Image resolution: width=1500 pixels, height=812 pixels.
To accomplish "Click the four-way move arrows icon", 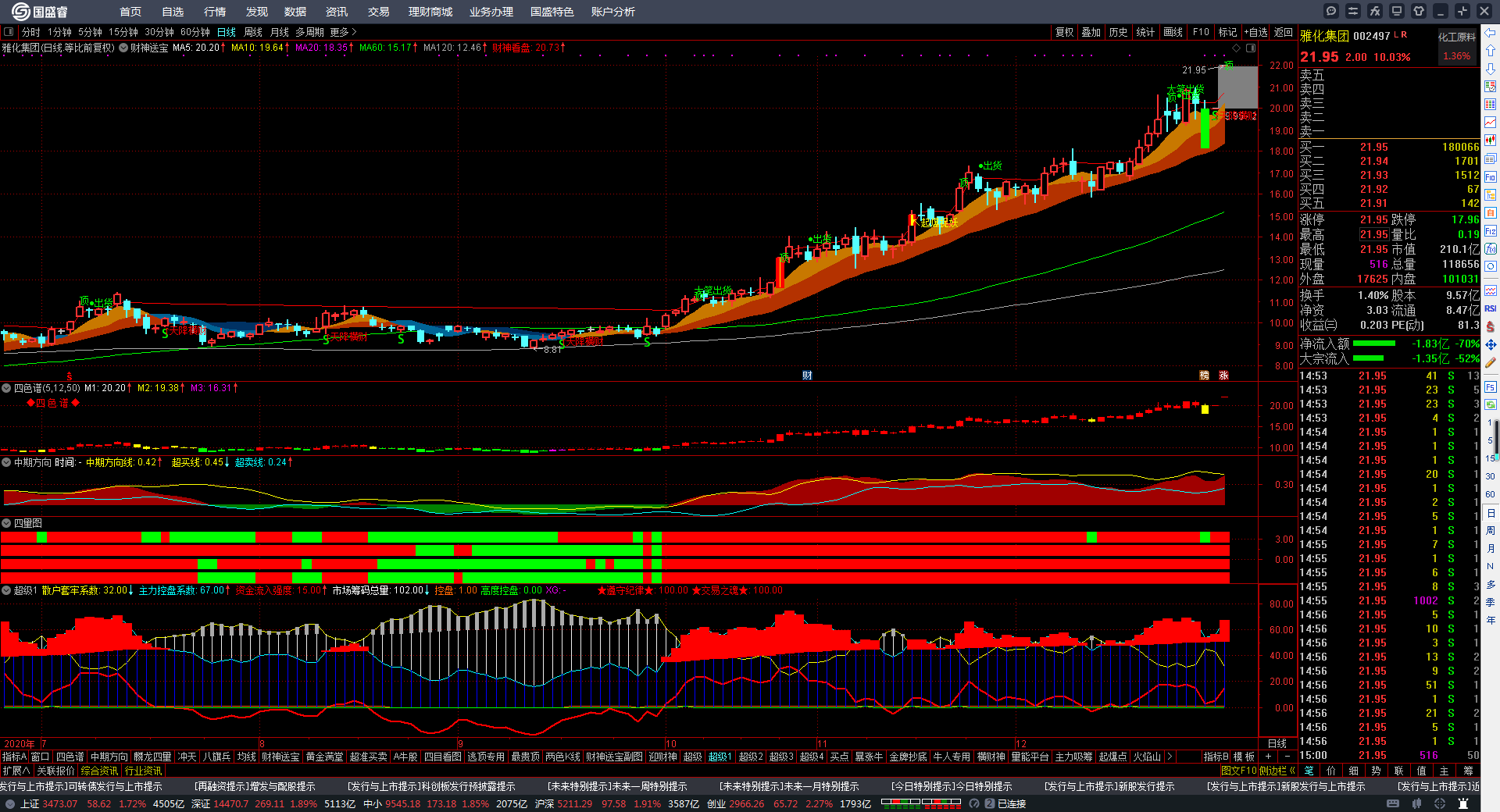I will (x=1491, y=344).
